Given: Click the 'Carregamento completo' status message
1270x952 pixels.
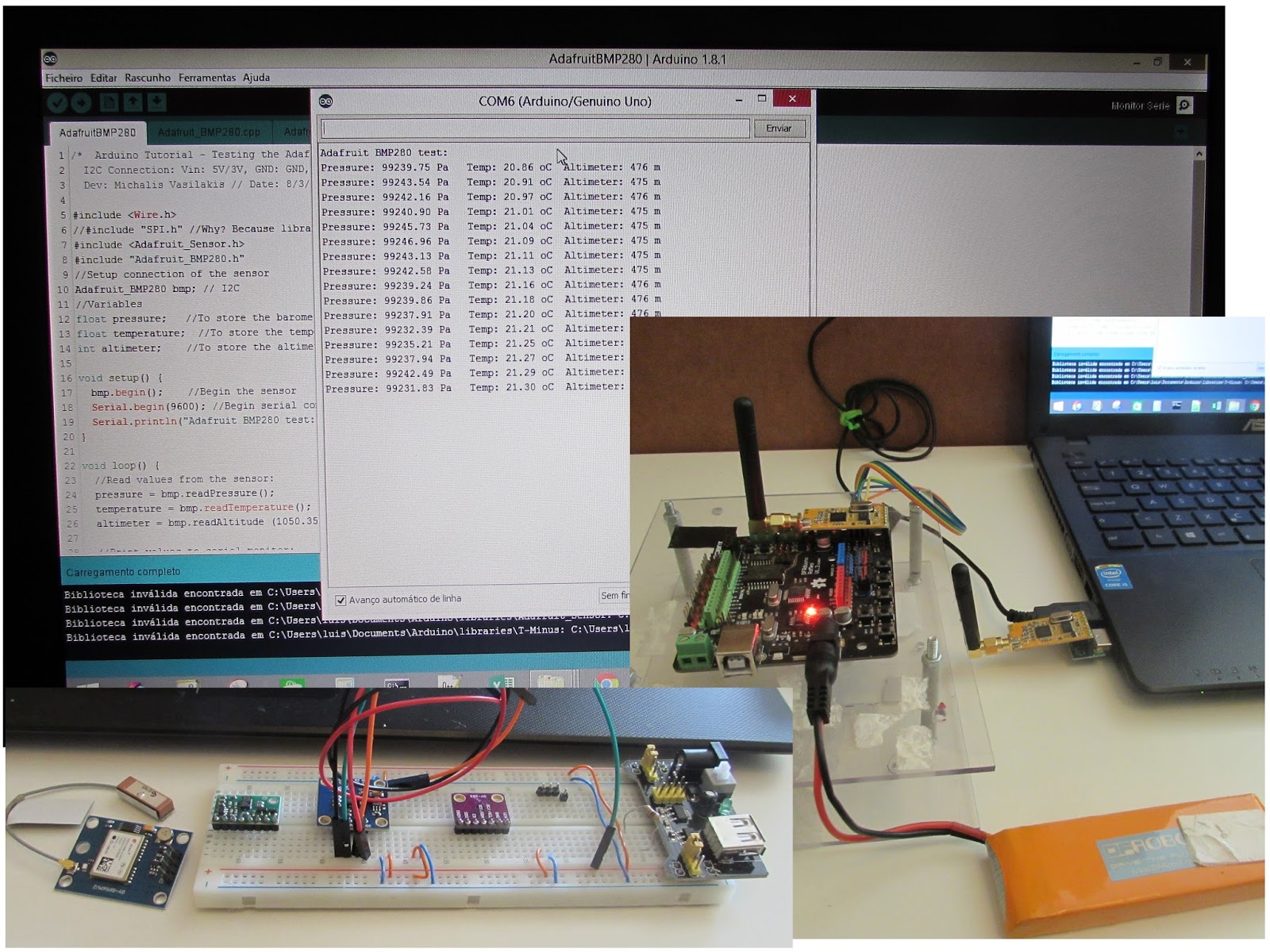Looking at the screenshot, I should click(x=123, y=572).
